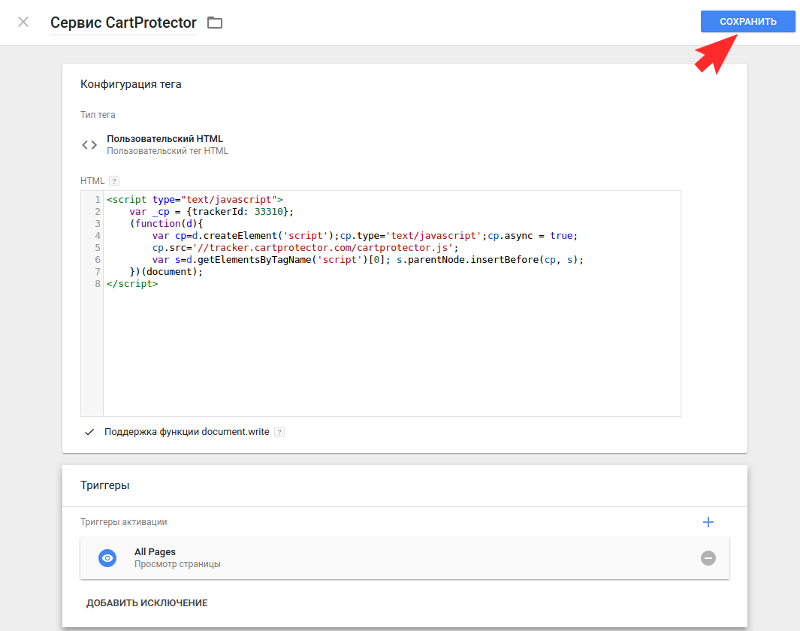Click line number 1 in code gutter
This screenshot has width=800, height=631.
(97, 199)
